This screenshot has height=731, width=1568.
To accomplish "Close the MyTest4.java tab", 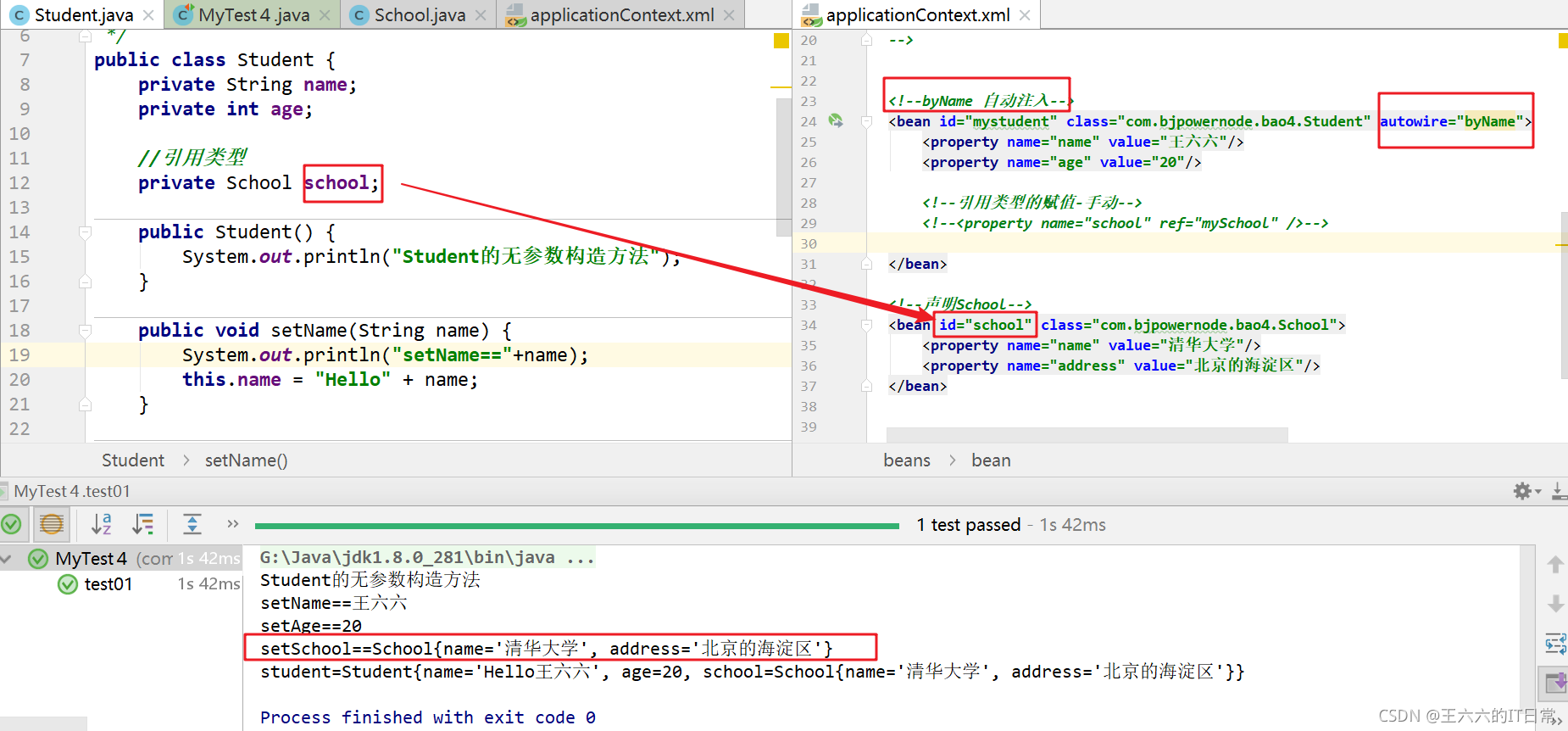I will pos(325,15).
